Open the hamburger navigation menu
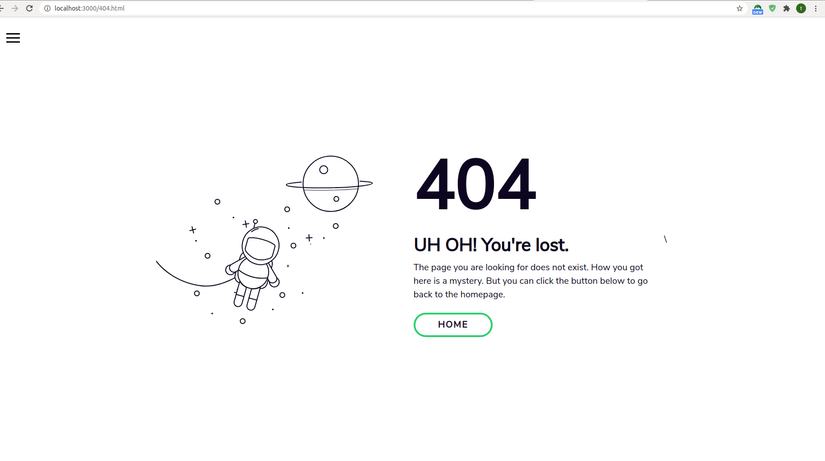Image resolution: width=825 pixels, height=461 pixels. click(x=13, y=38)
